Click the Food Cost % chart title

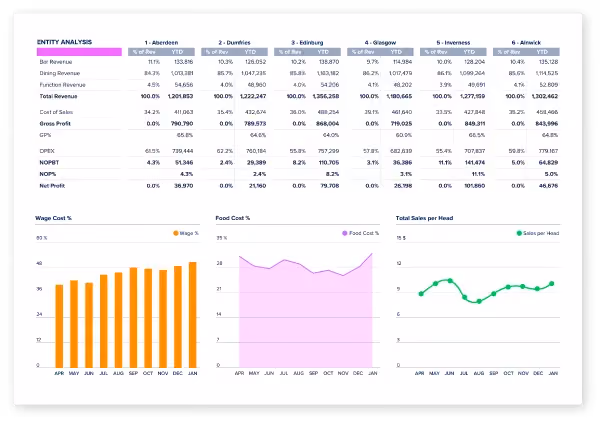pyautogui.click(x=233, y=218)
